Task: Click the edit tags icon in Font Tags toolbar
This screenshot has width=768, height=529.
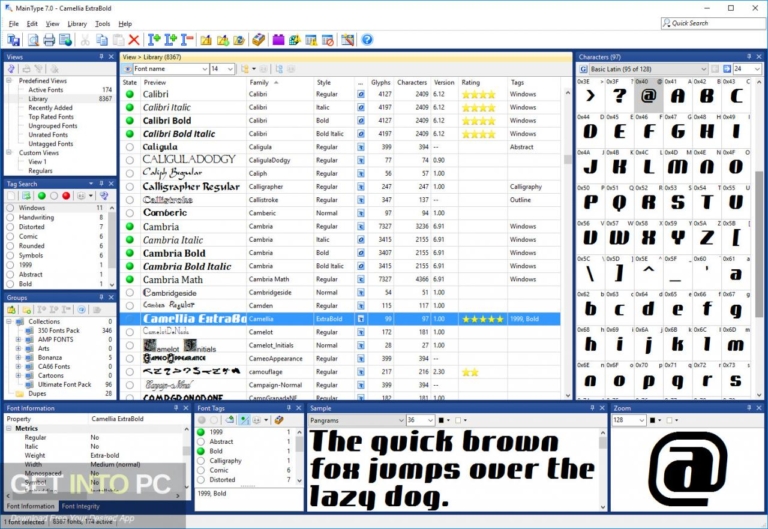Action: coord(279,420)
